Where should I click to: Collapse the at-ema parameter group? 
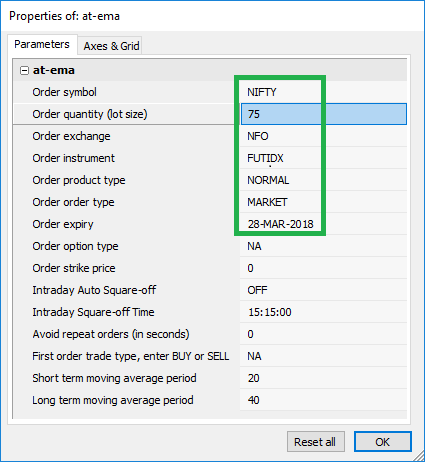[24, 70]
